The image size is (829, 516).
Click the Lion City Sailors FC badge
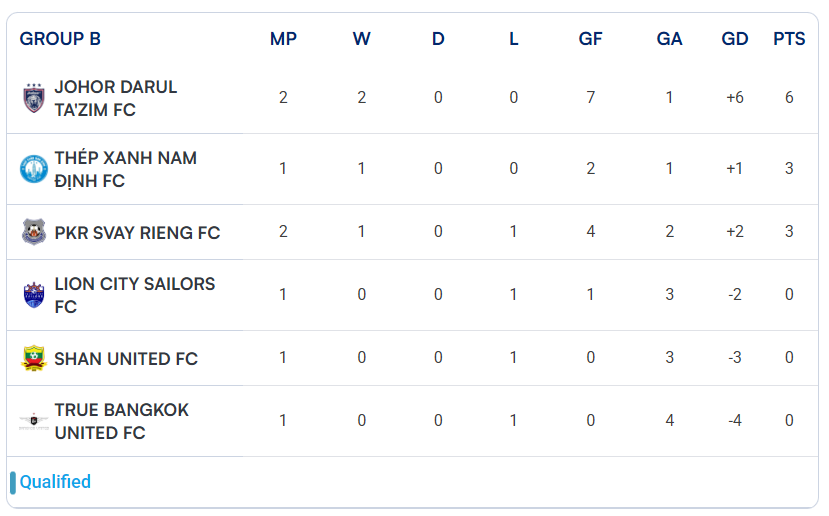coord(34,295)
